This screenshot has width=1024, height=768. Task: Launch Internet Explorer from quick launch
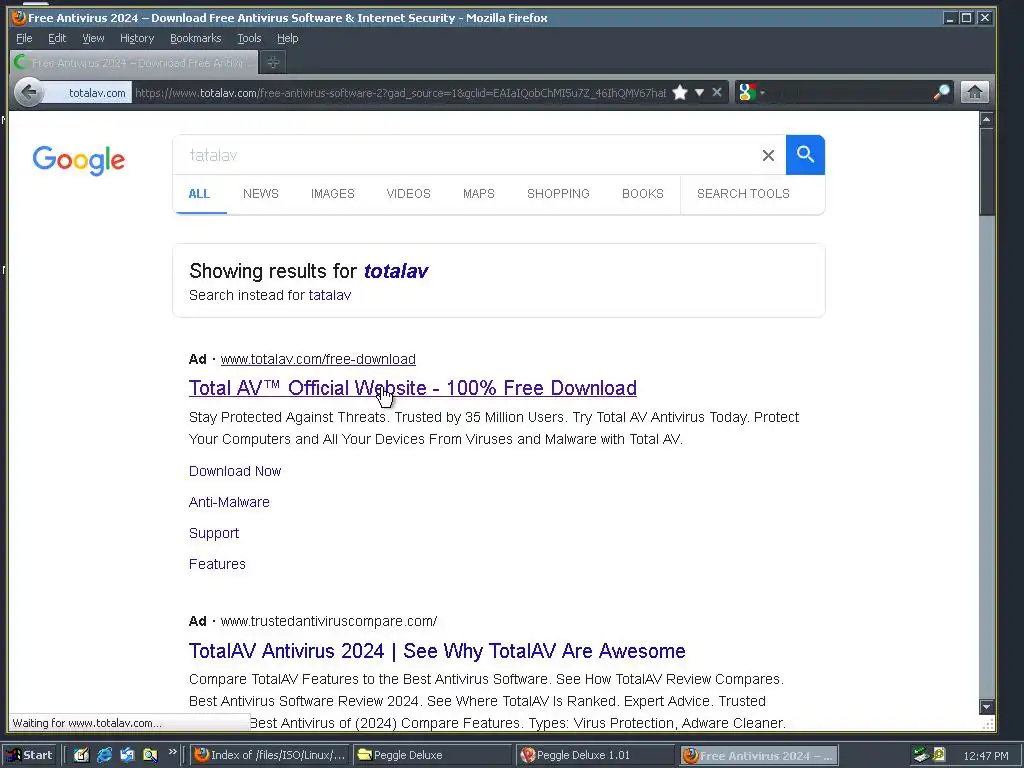pos(104,756)
